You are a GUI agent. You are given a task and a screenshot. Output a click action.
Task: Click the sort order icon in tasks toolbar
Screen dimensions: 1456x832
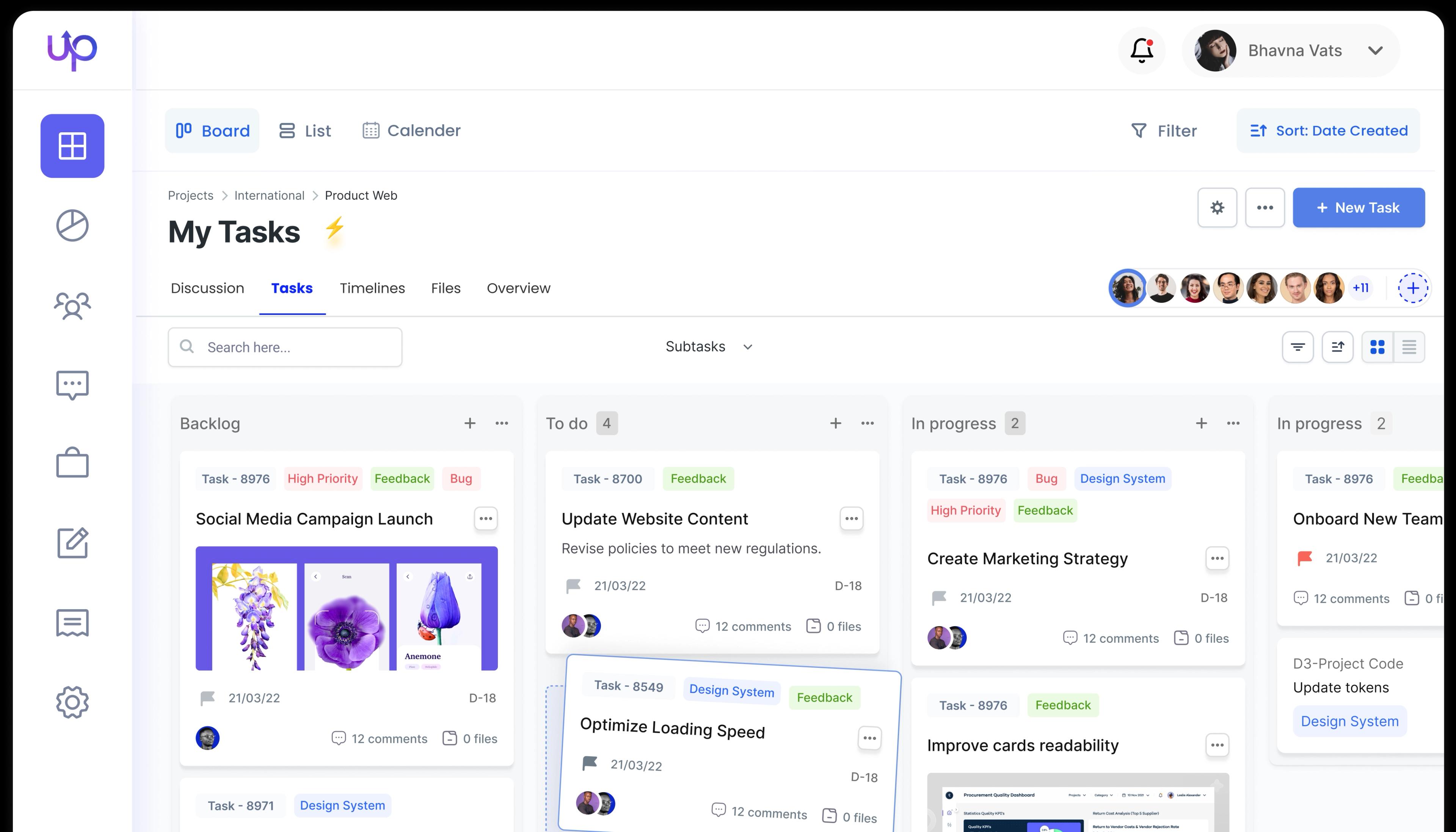point(1338,347)
